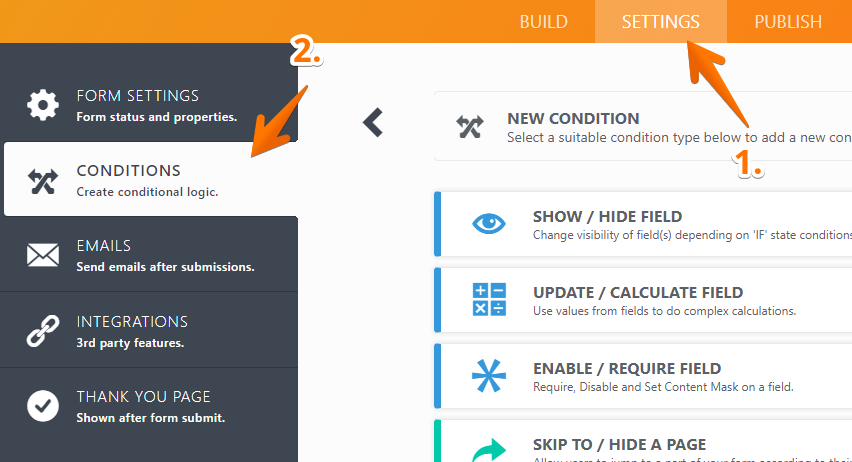
Task: Open the Settings tab
Action: [660, 22]
